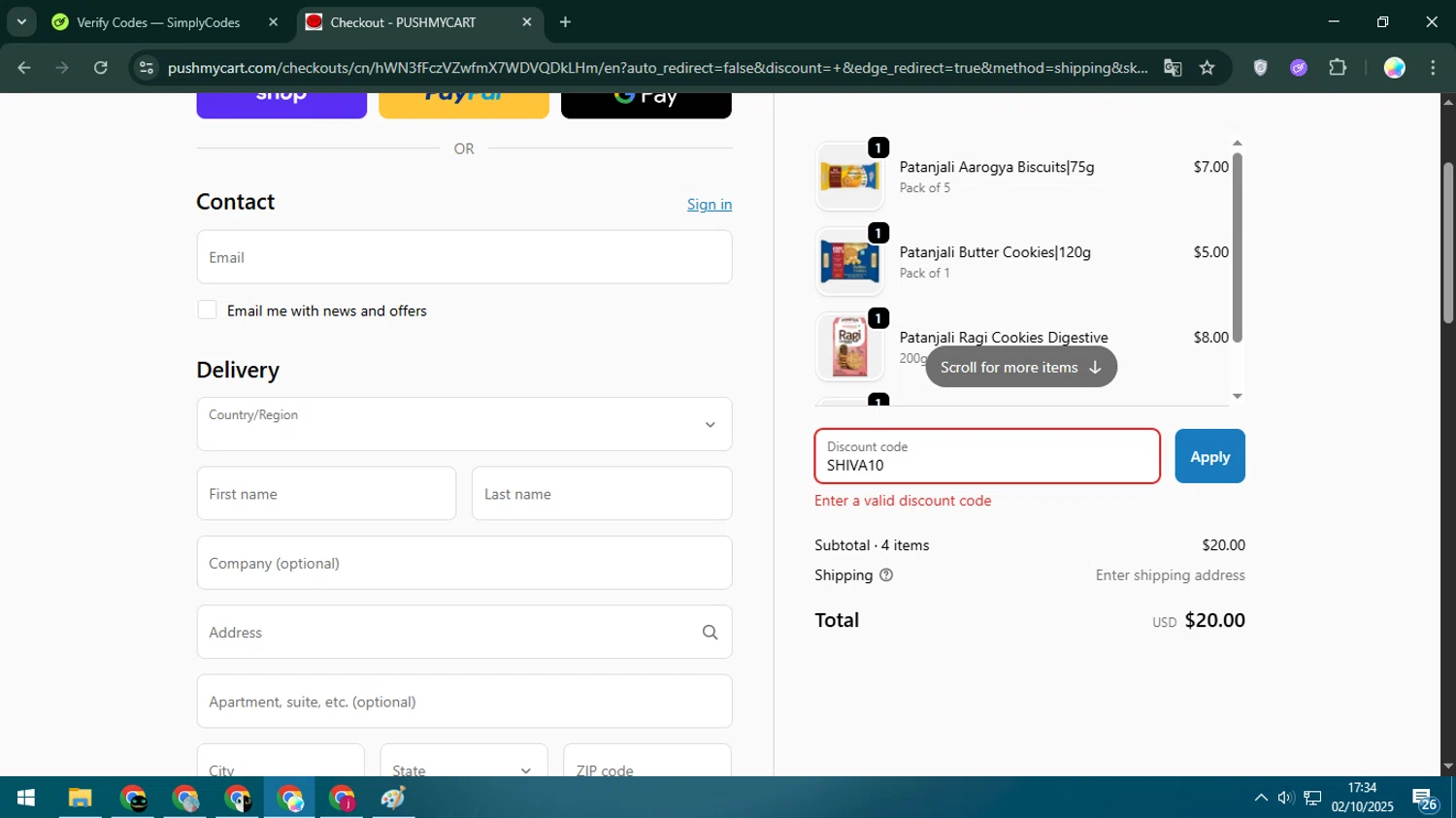Open the Extensions puzzle icon
Screen dimensions: 1456x818
coord(1338,68)
